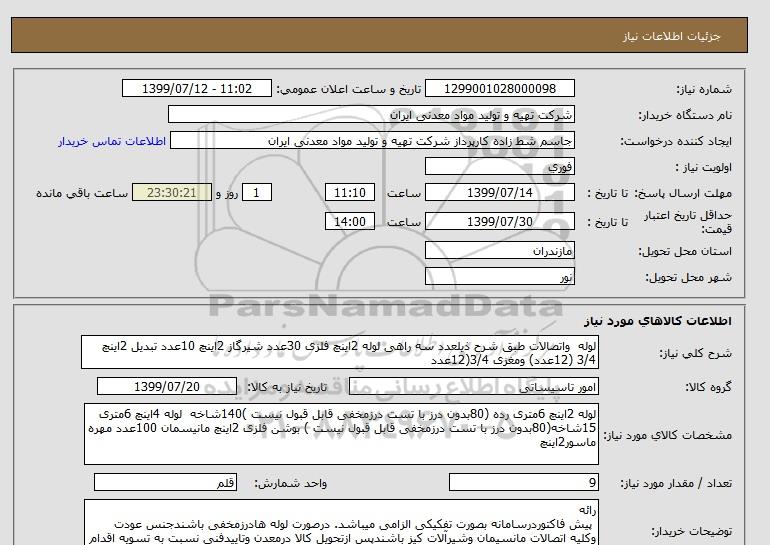The height and width of the screenshot is (545, 770).
Task: Click the label تاریخ نیاز به کالا
Action: pos(286,387)
